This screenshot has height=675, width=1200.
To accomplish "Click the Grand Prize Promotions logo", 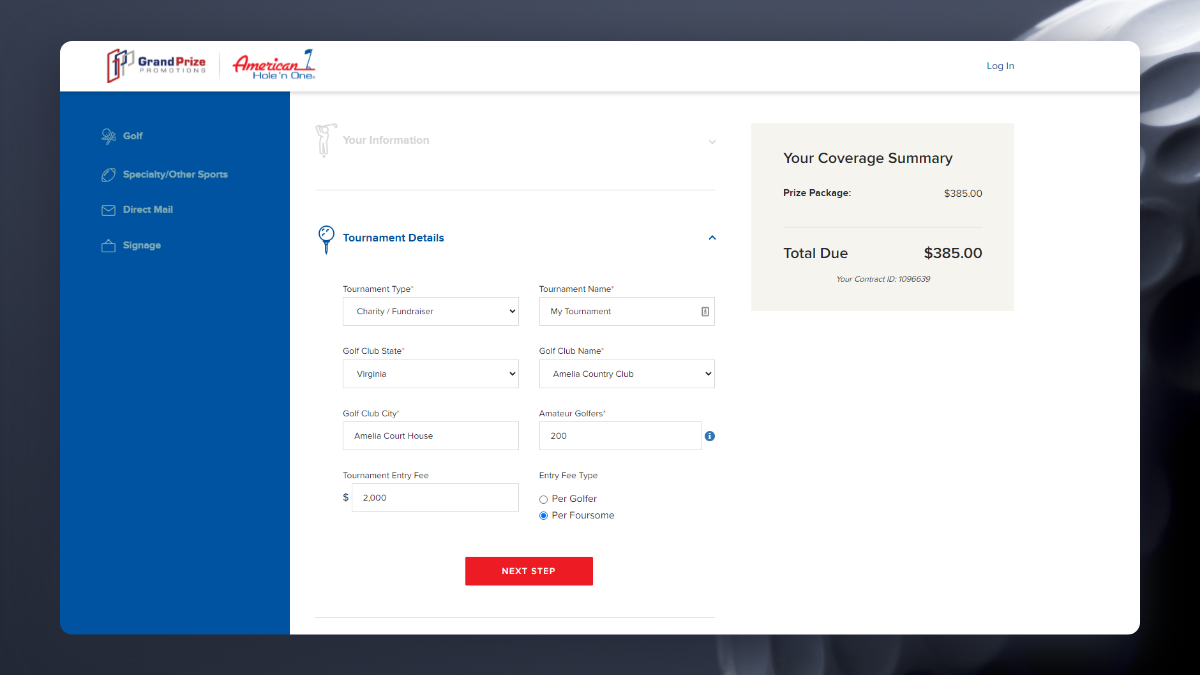I will point(156,66).
